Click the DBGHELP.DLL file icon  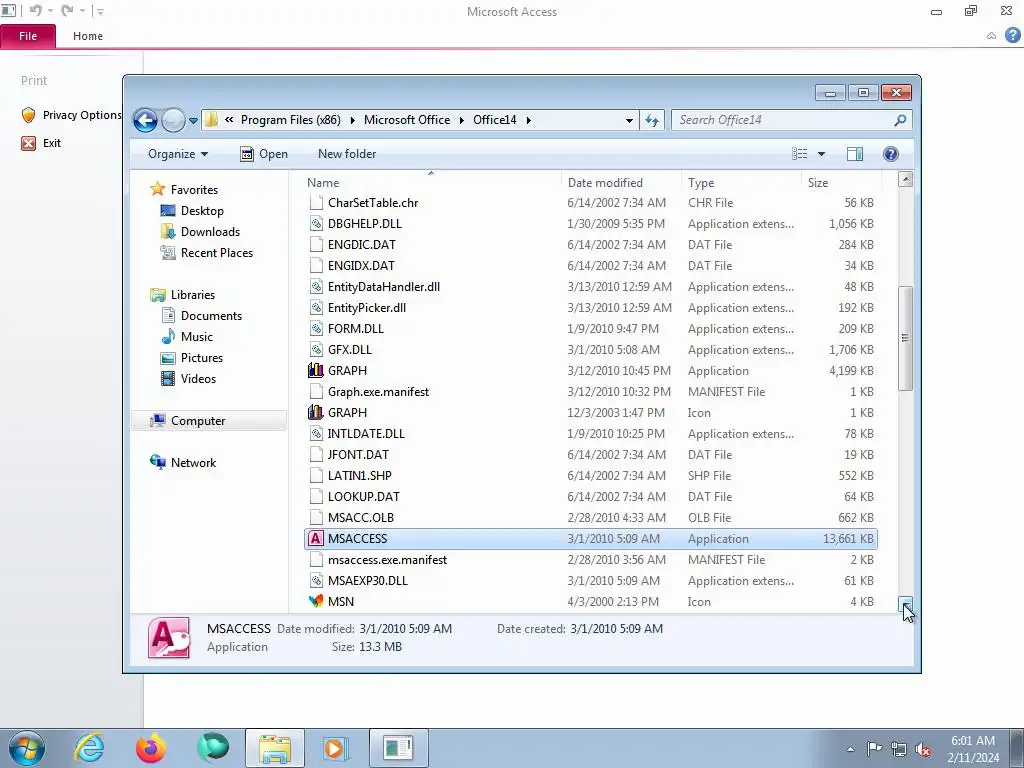click(x=316, y=224)
